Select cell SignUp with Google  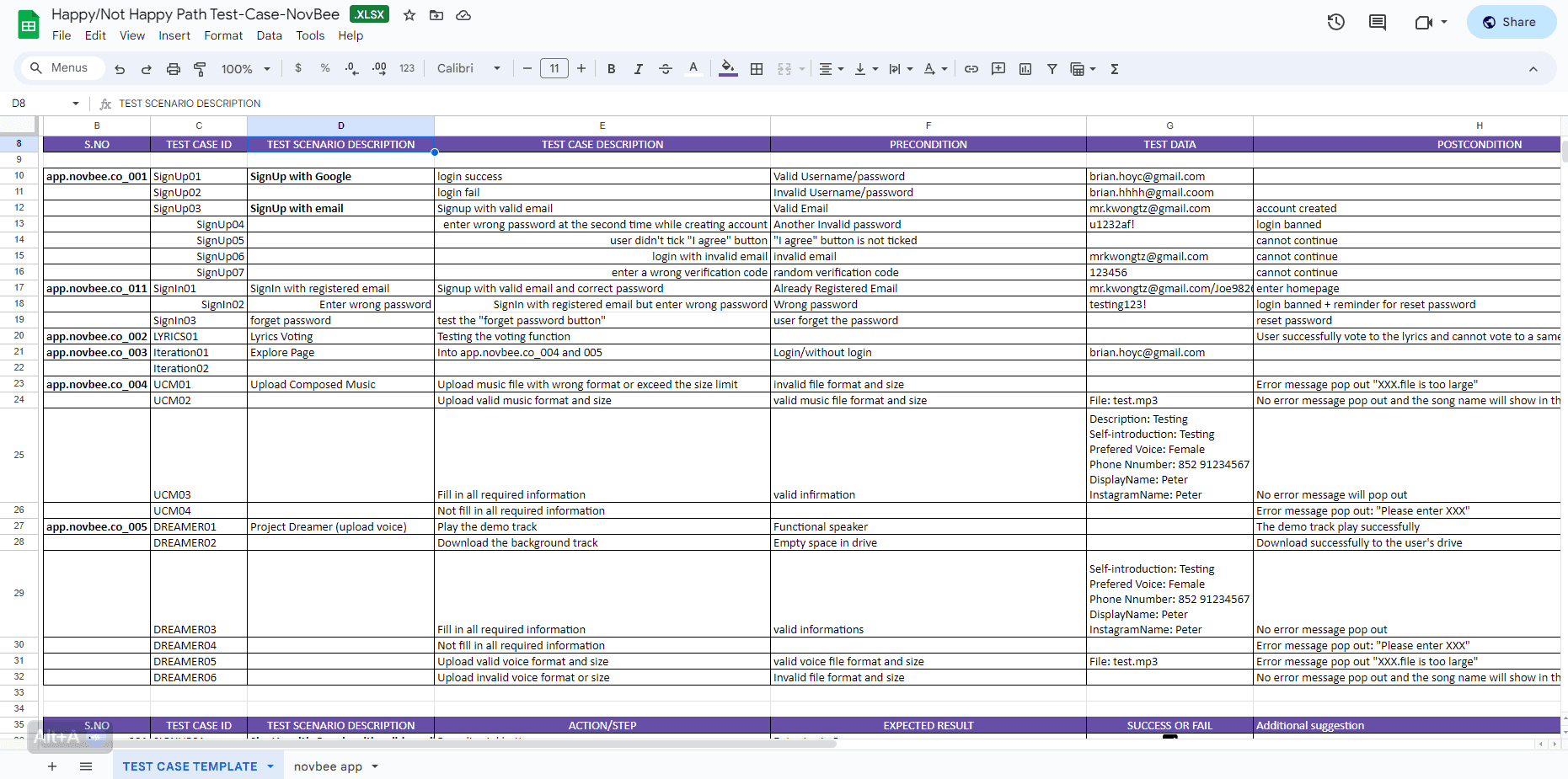click(x=340, y=176)
